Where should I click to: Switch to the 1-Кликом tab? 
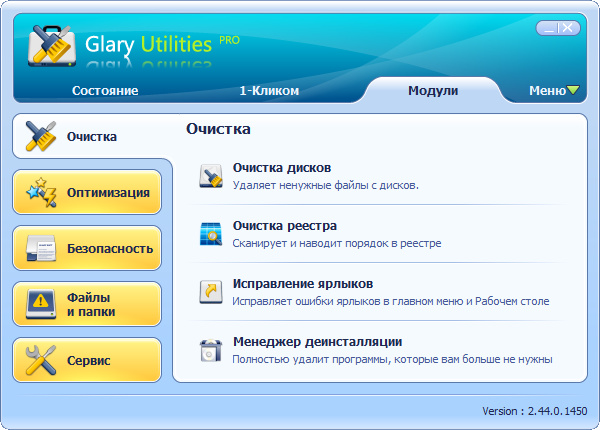[269, 91]
